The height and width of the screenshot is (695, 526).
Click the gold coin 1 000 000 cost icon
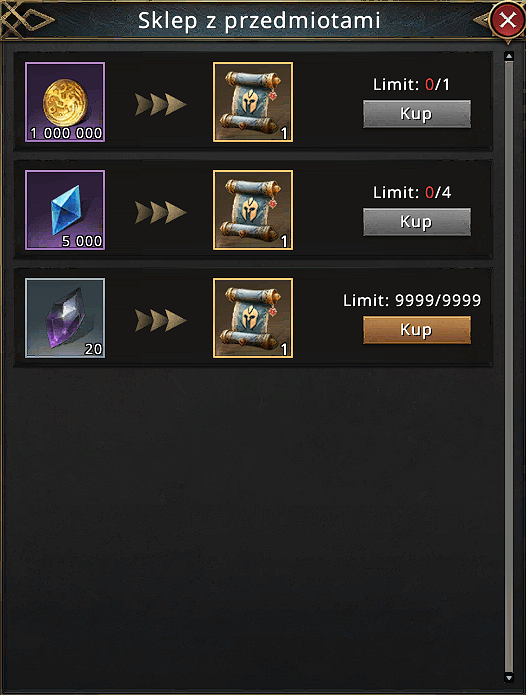[65, 102]
